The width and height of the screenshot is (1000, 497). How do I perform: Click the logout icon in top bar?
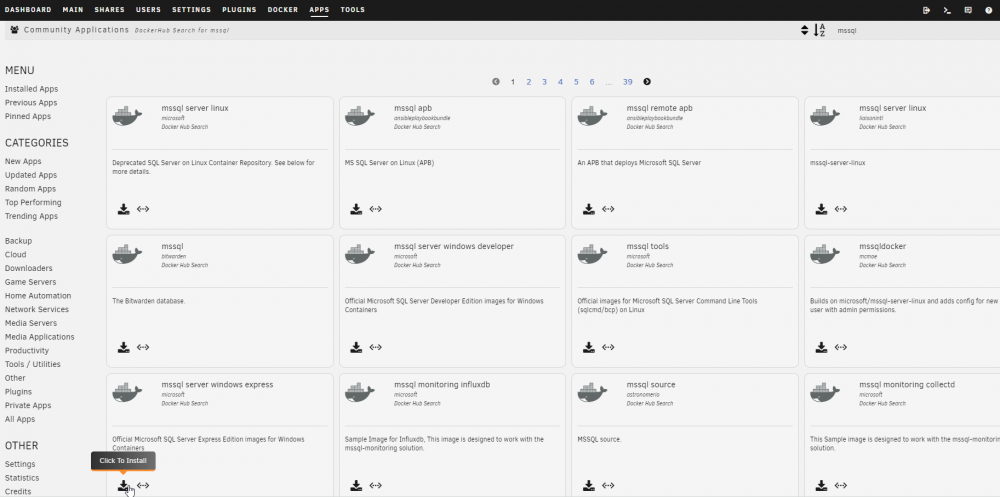(927, 10)
